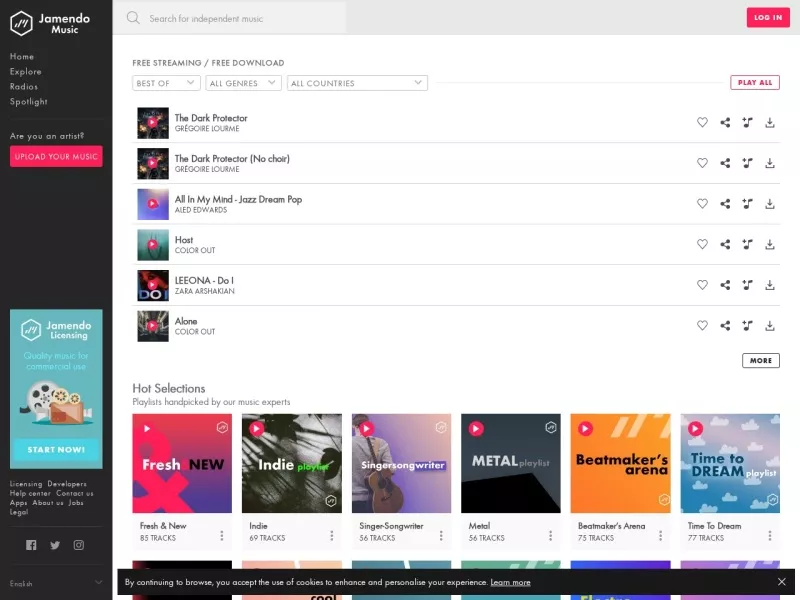Click Start Now on licensing banner
Image resolution: width=800 pixels, height=600 pixels.
pos(56,449)
